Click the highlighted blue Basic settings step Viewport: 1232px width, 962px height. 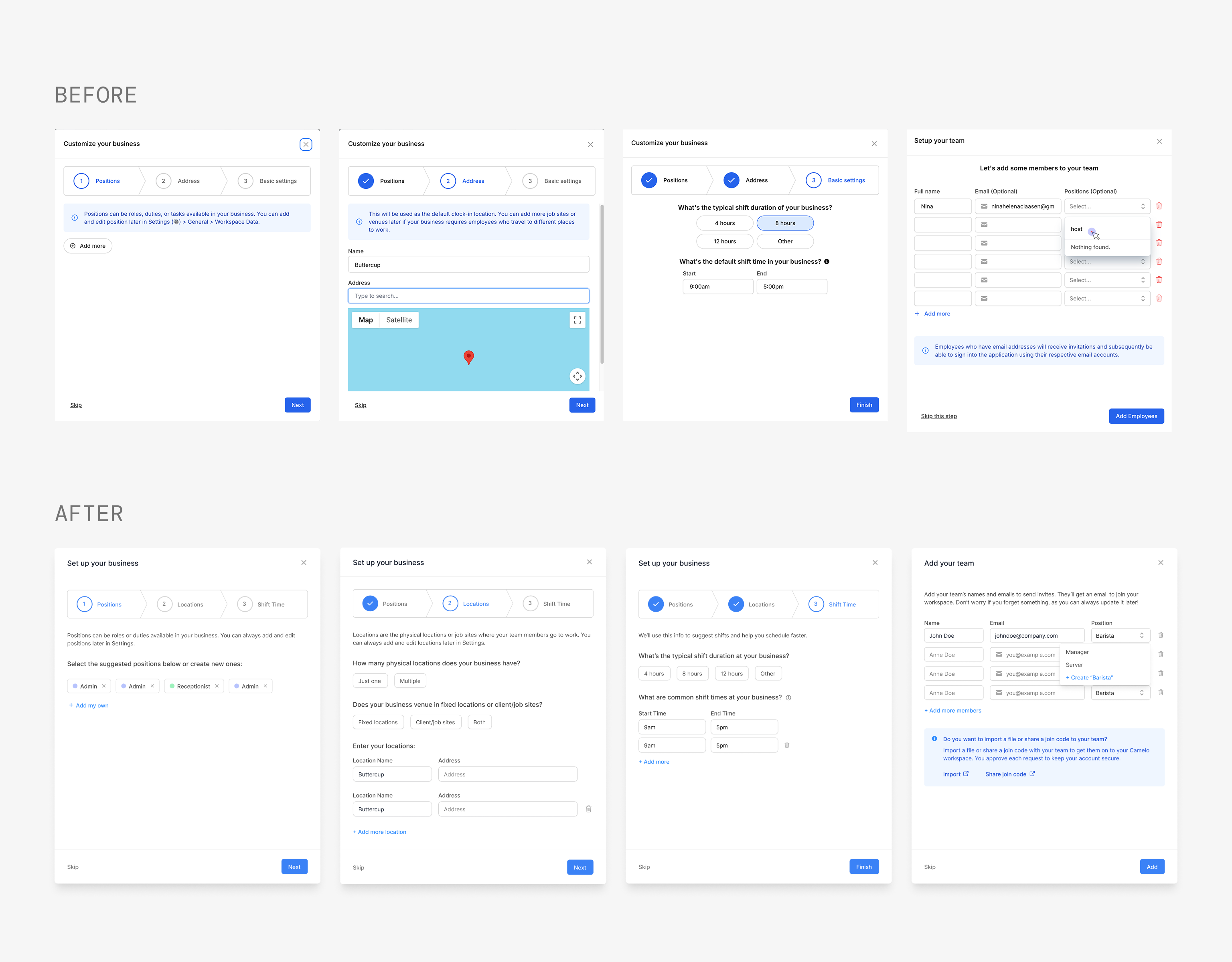[x=835, y=180]
